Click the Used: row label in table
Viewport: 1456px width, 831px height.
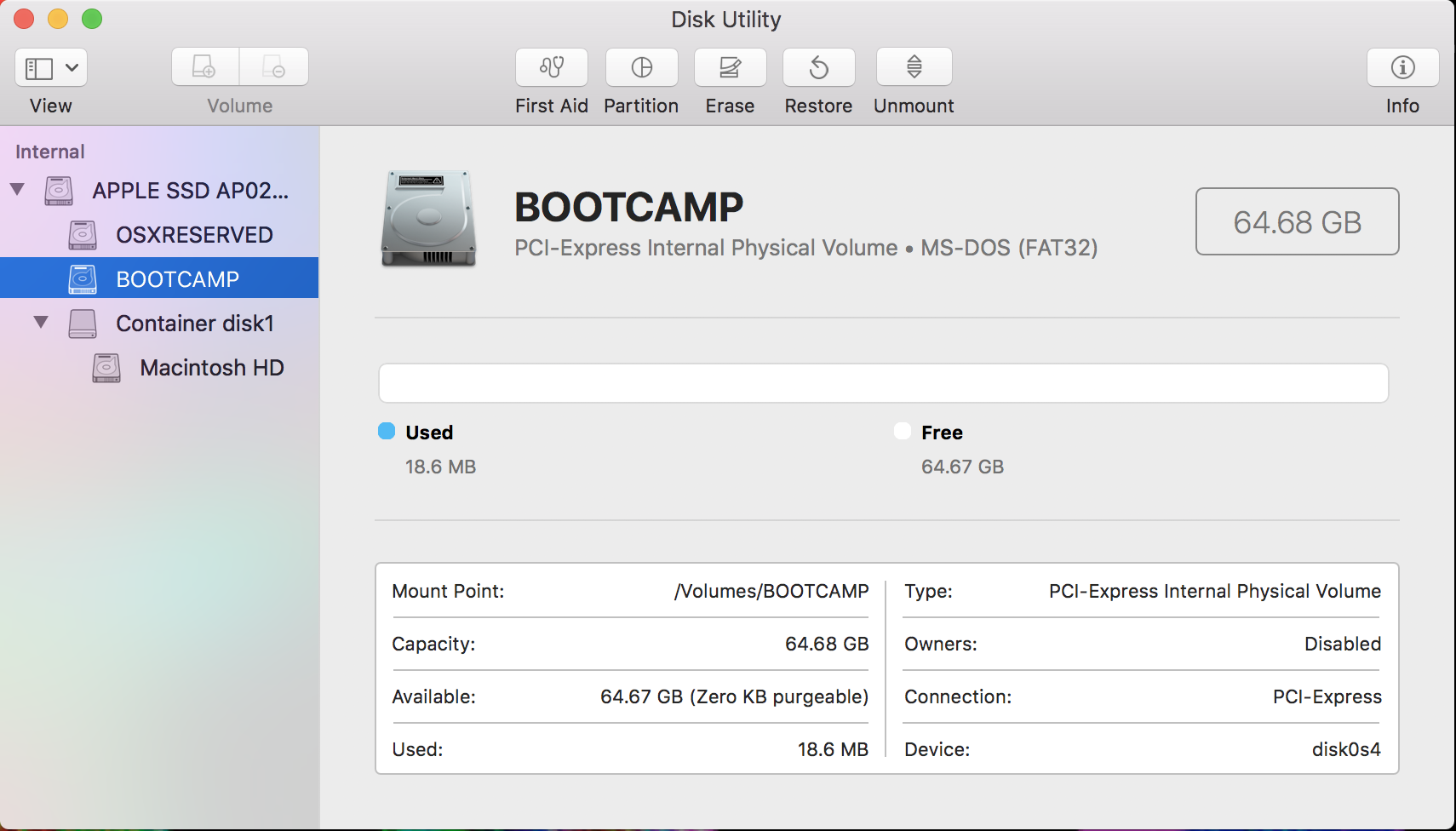(x=417, y=749)
